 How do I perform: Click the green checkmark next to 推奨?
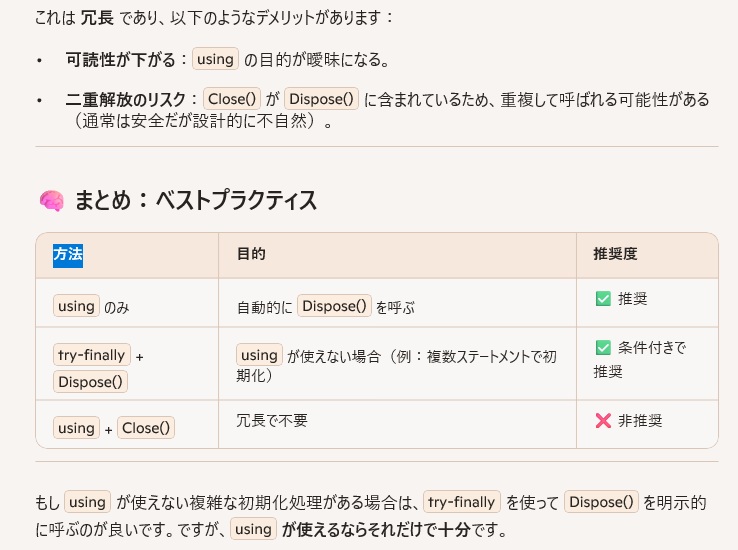click(603, 298)
